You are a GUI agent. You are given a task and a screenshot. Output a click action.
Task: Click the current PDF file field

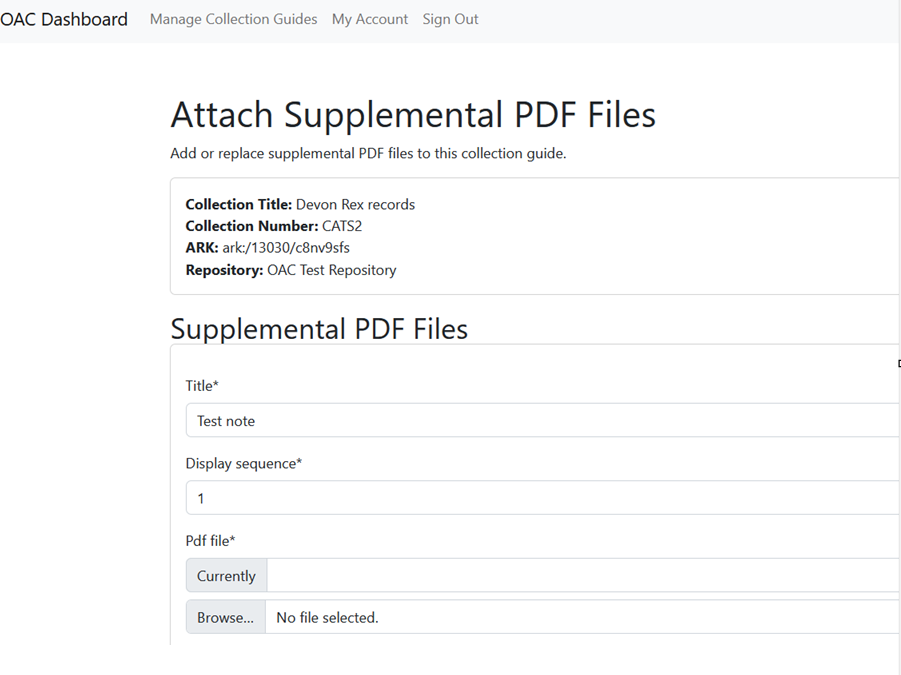tap(500, 575)
